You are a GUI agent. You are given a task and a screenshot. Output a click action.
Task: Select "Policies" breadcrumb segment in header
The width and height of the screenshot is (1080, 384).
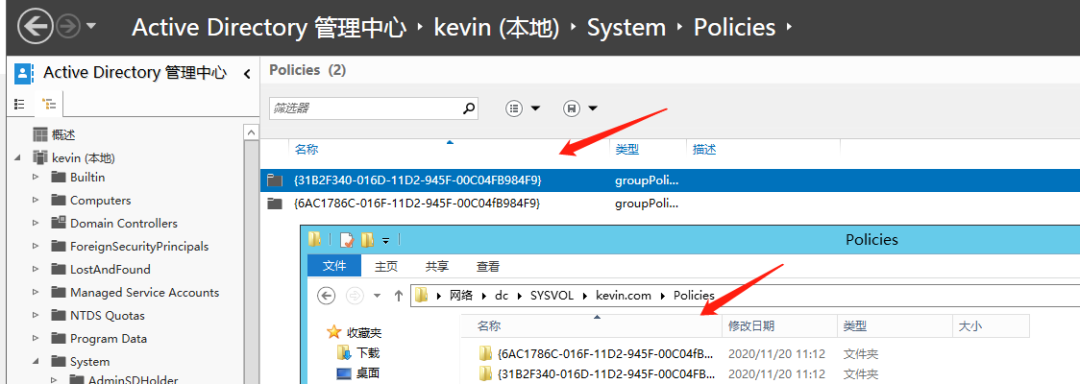[734, 28]
